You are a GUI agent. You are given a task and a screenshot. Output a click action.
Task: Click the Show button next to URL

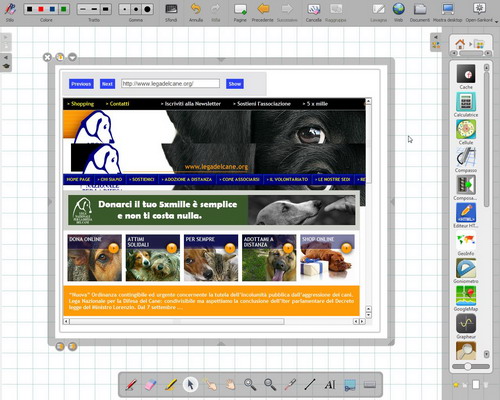click(x=235, y=84)
